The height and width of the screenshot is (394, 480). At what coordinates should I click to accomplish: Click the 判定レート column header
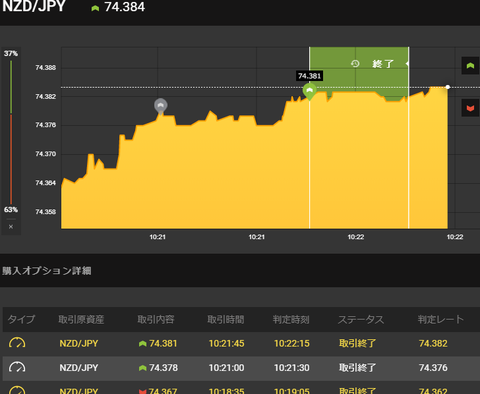(441, 319)
